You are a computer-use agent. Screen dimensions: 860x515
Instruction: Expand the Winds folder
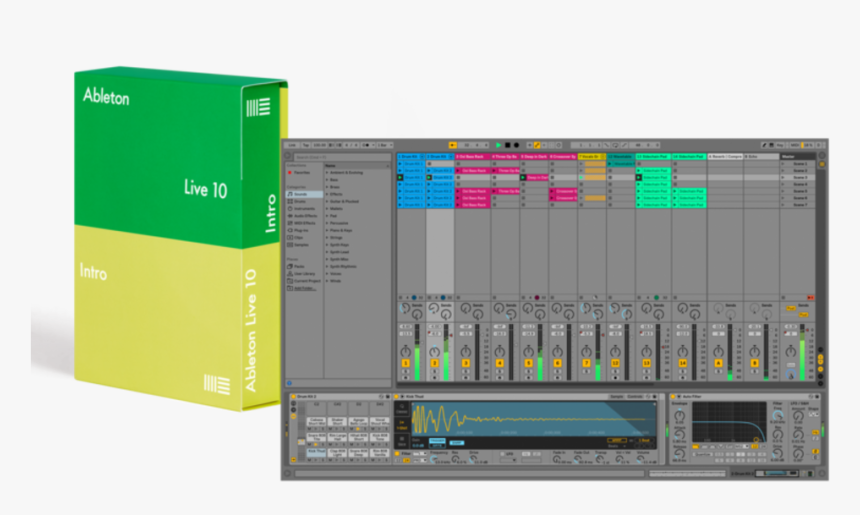[x=327, y=281]
